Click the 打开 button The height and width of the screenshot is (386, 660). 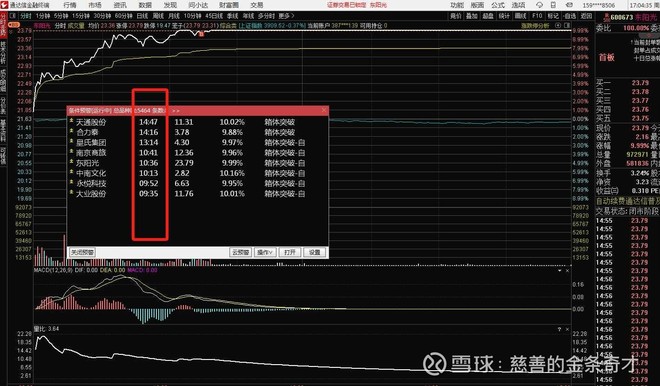point(290,252)
